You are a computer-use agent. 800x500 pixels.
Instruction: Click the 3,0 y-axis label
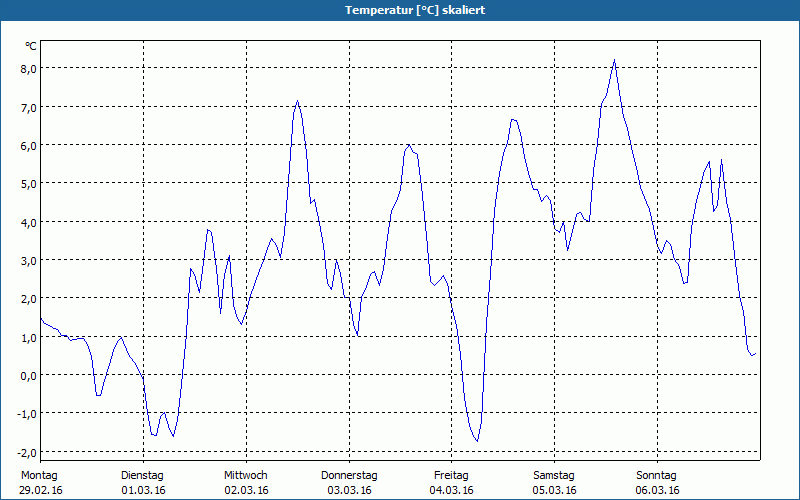coord(28,261)
